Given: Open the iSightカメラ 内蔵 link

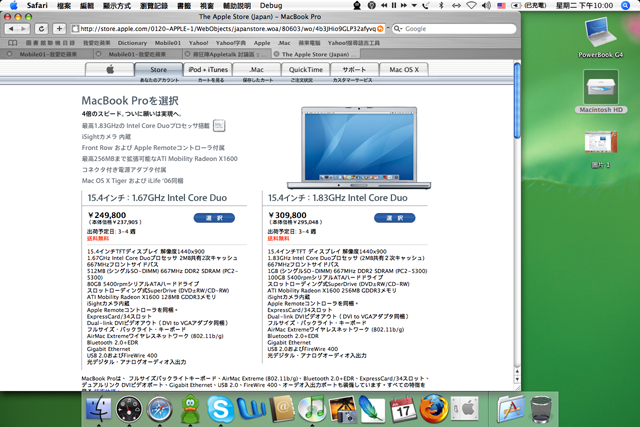Looking at the screenshot, I should pyautogui.click(x=106, y=137).
